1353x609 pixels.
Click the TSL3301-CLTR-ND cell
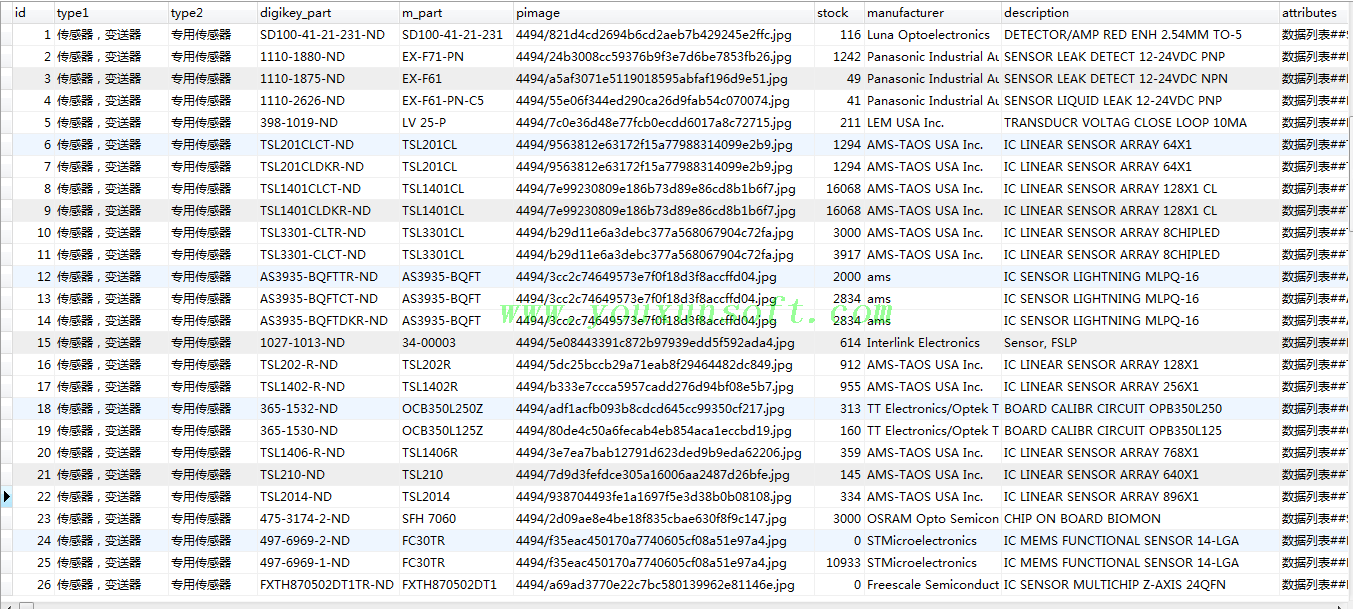pos(328,233)
